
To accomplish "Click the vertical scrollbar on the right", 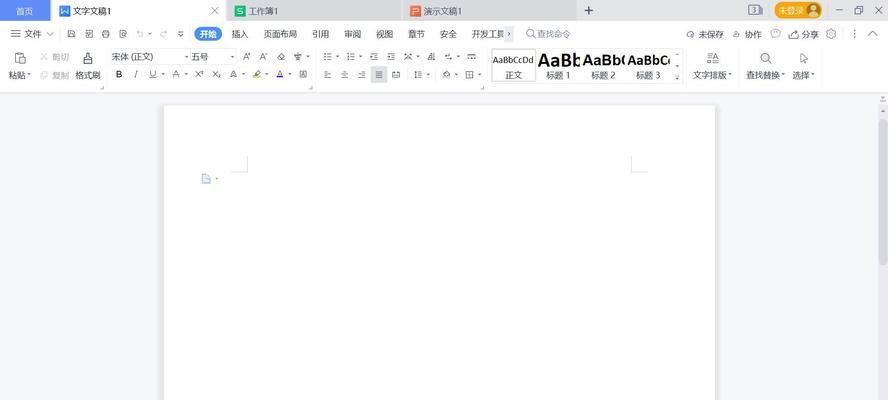I will tap(882, 192).
